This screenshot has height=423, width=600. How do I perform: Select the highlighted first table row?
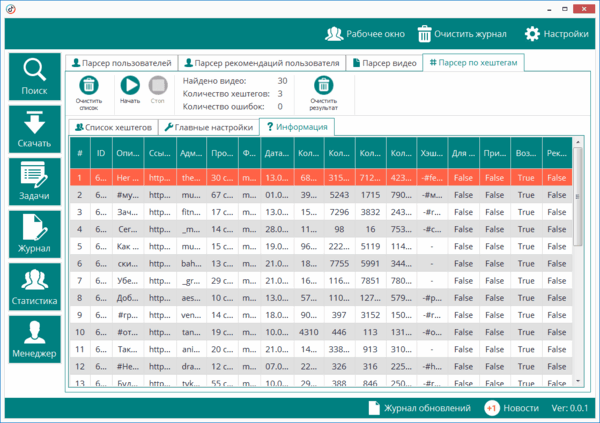320,177
